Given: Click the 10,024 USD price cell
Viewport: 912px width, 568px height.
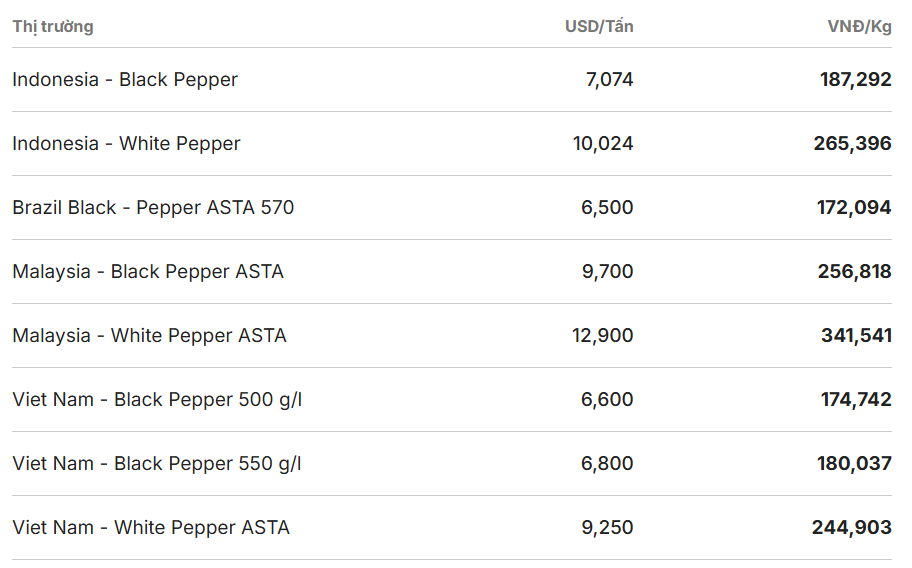Looking at the screenshot, I should coord(603,144).
